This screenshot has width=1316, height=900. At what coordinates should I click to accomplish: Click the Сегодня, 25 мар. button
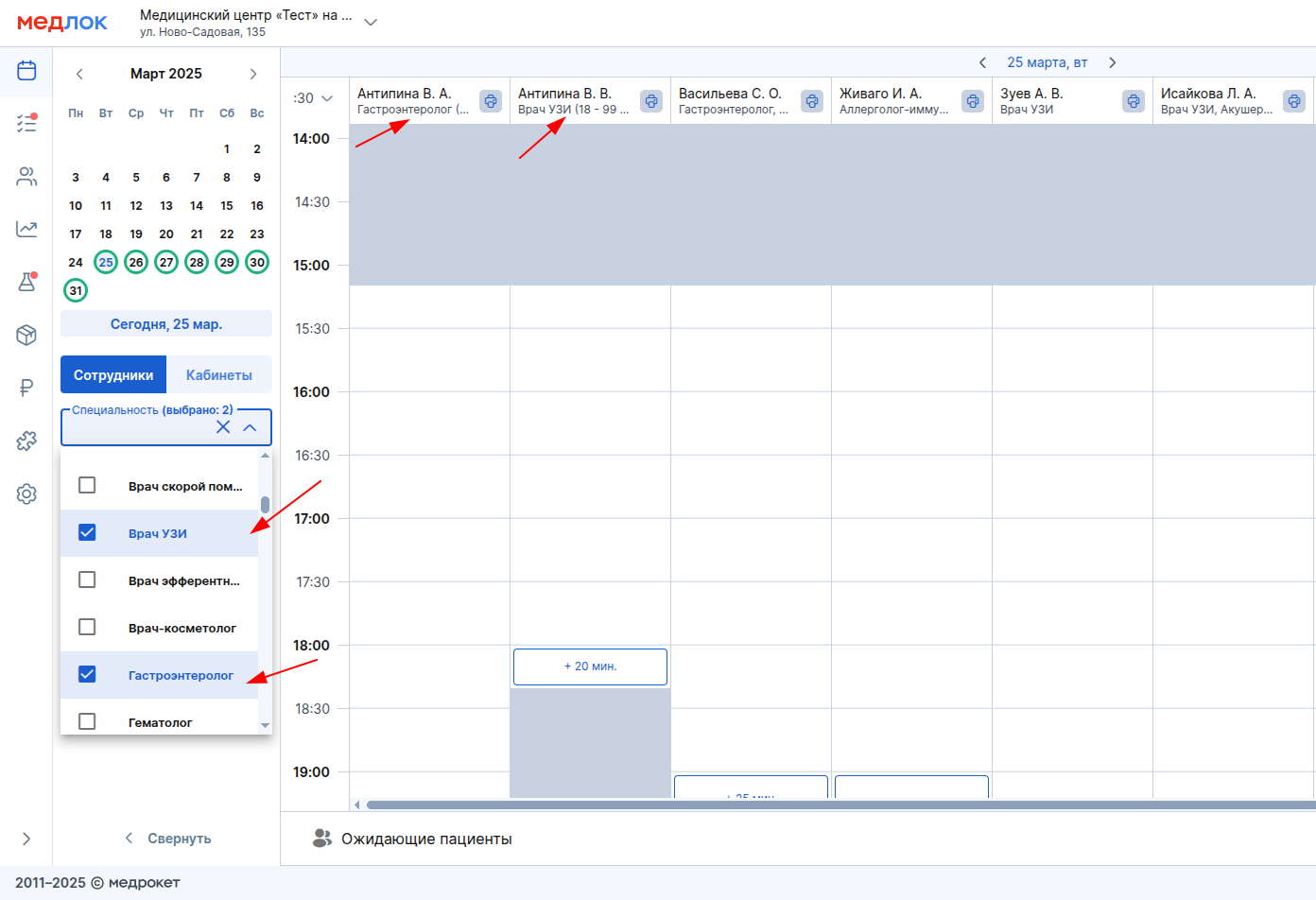pos(166,323)
